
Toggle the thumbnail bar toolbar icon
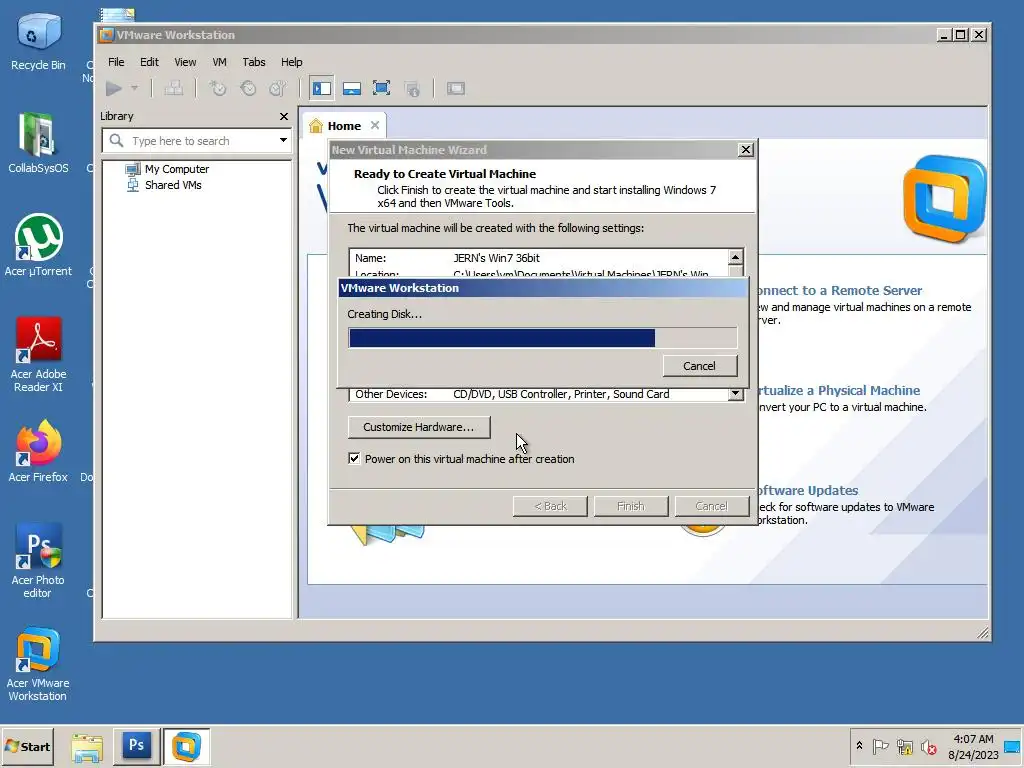(x=352, y=88)
